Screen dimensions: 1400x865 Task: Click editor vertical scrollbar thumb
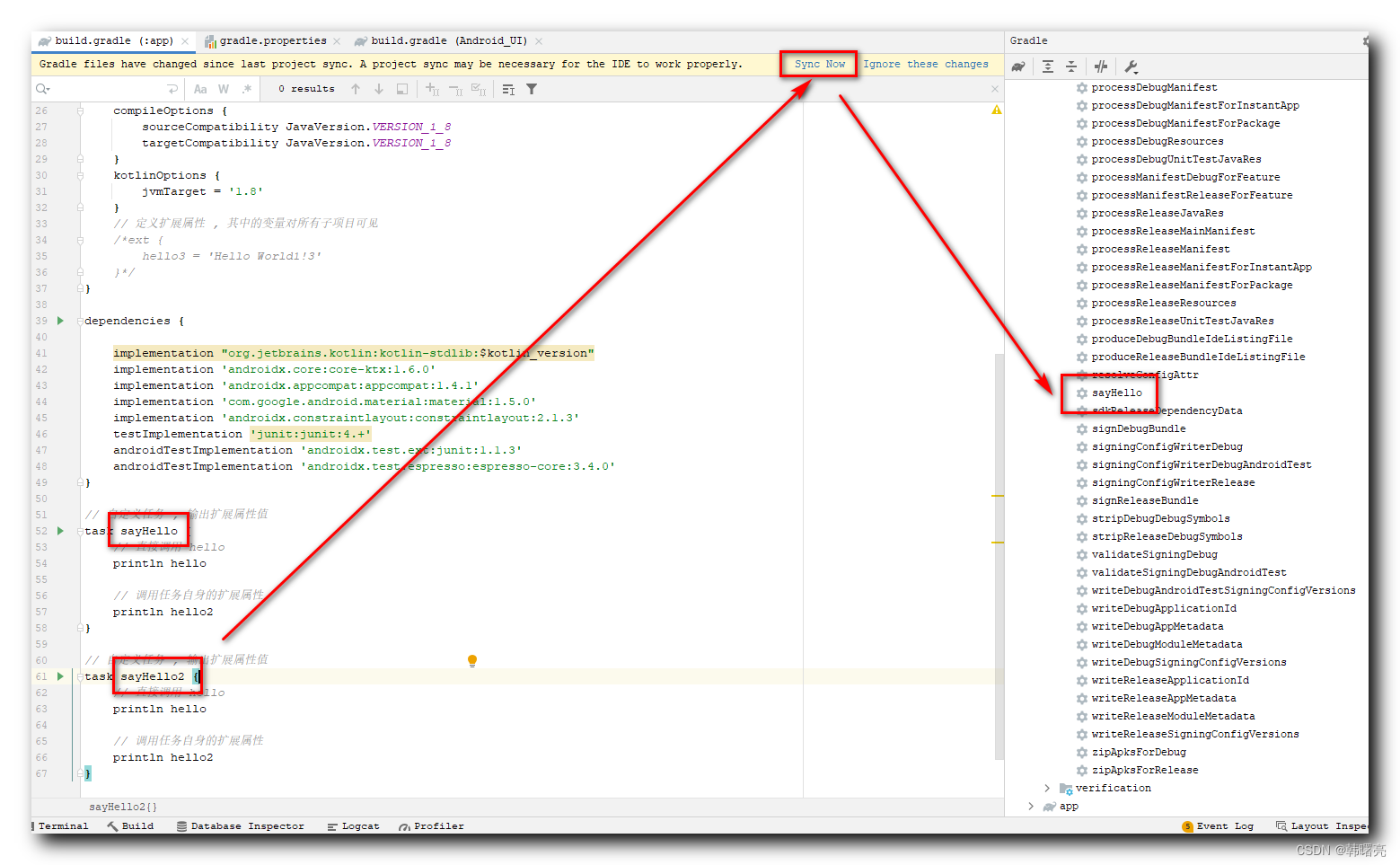[x=999, y=557]
